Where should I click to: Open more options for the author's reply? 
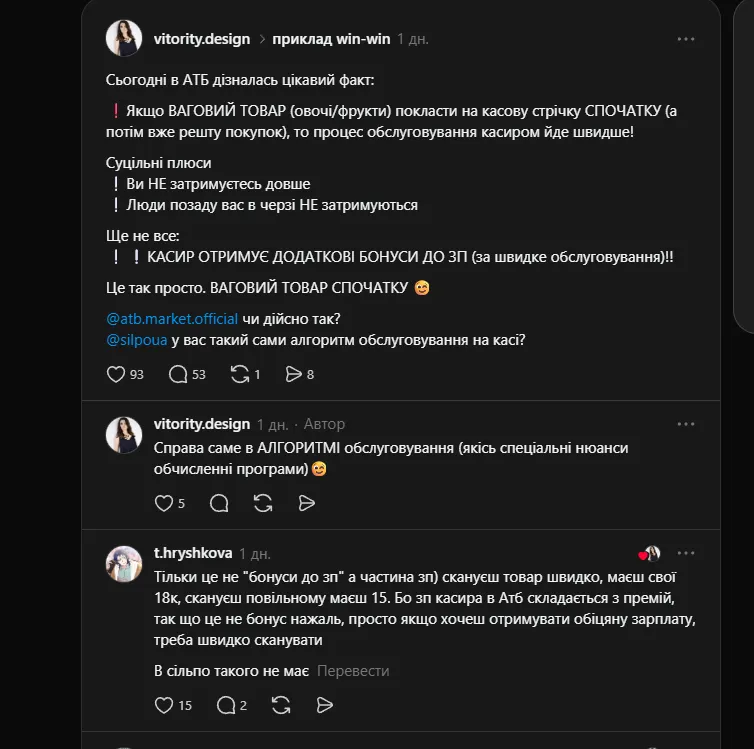point(685,424)
